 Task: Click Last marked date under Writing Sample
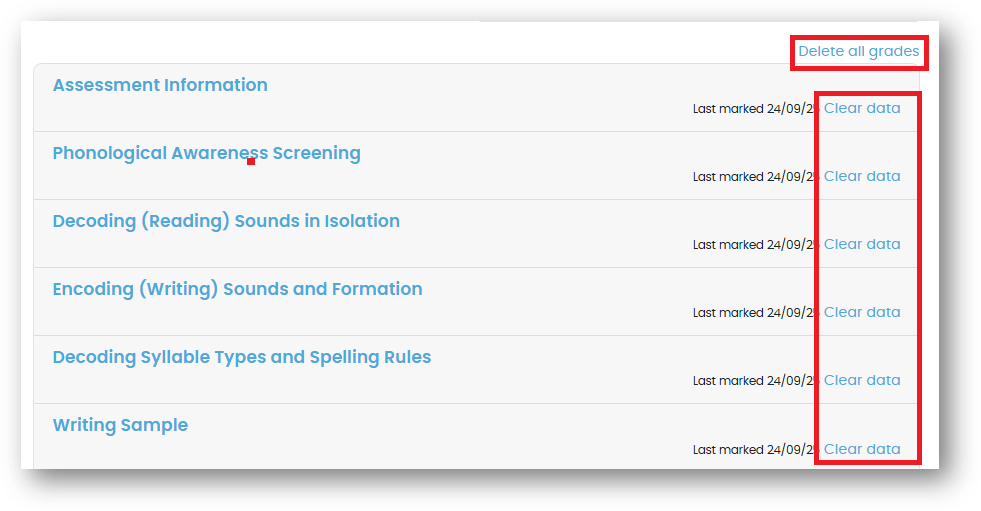pos(755,450)
